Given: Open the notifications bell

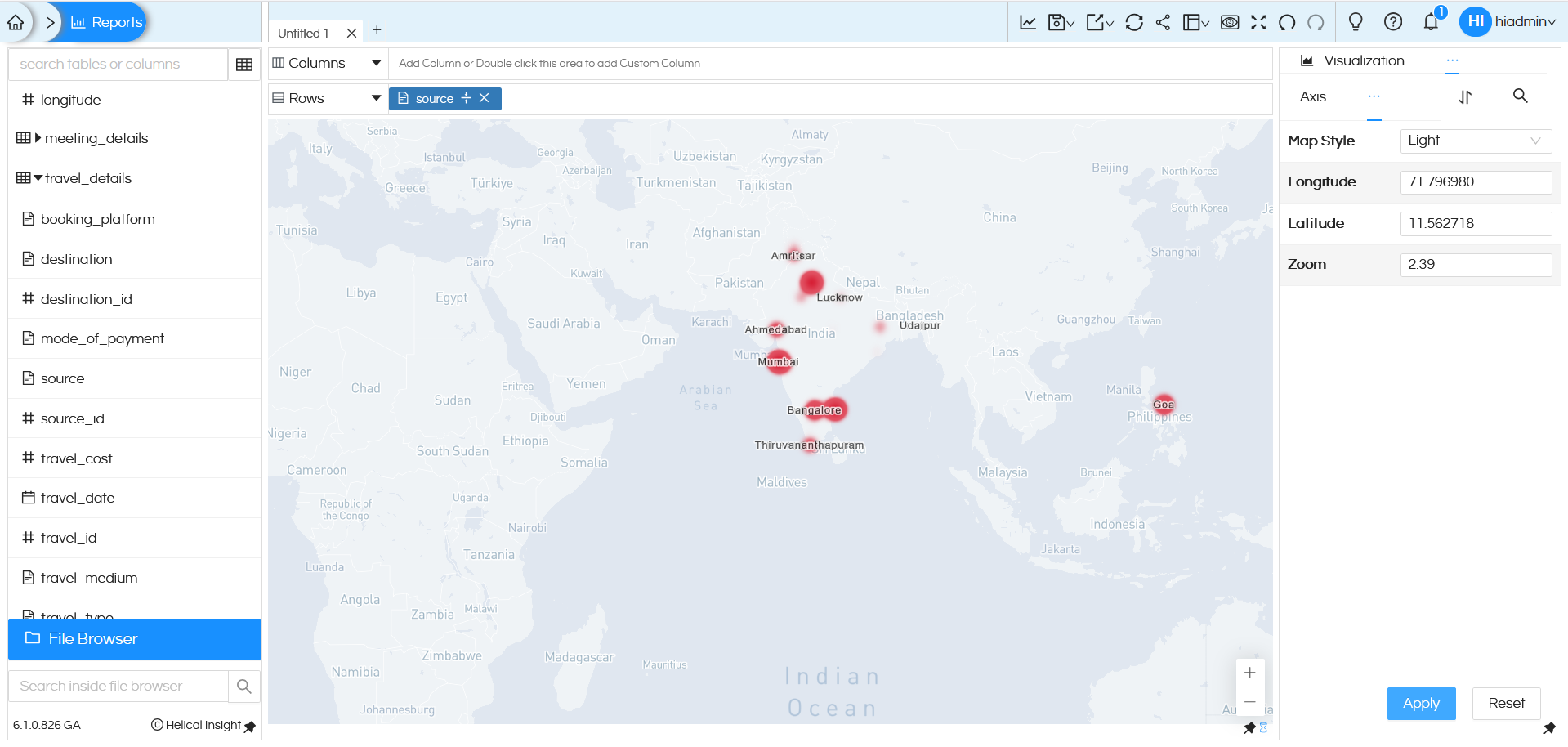Looking at the screenshot, I should [1429, 22].
